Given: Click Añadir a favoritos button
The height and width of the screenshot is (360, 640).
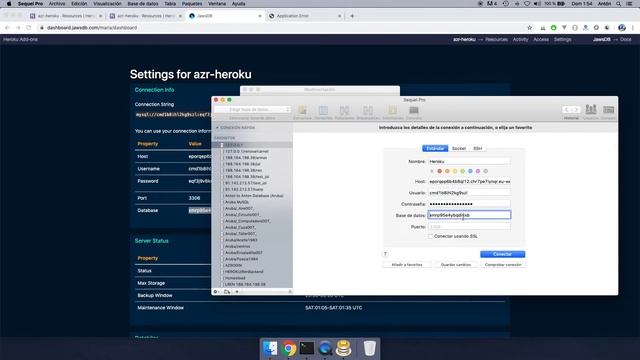Looking at the screenshot, I should click(407, 265).
